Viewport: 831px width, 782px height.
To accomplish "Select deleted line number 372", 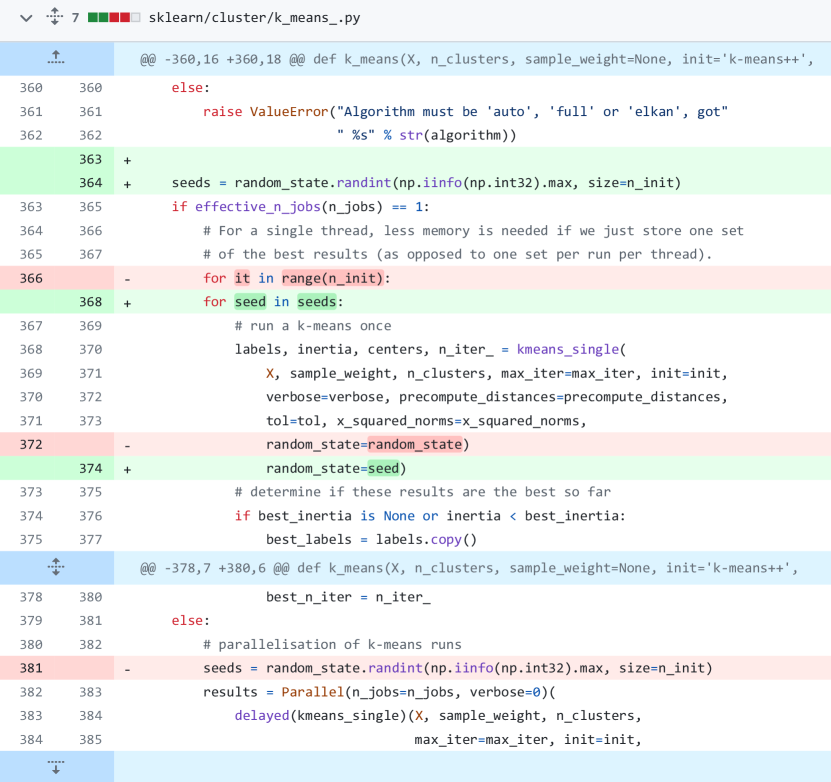I will point(31,444).
